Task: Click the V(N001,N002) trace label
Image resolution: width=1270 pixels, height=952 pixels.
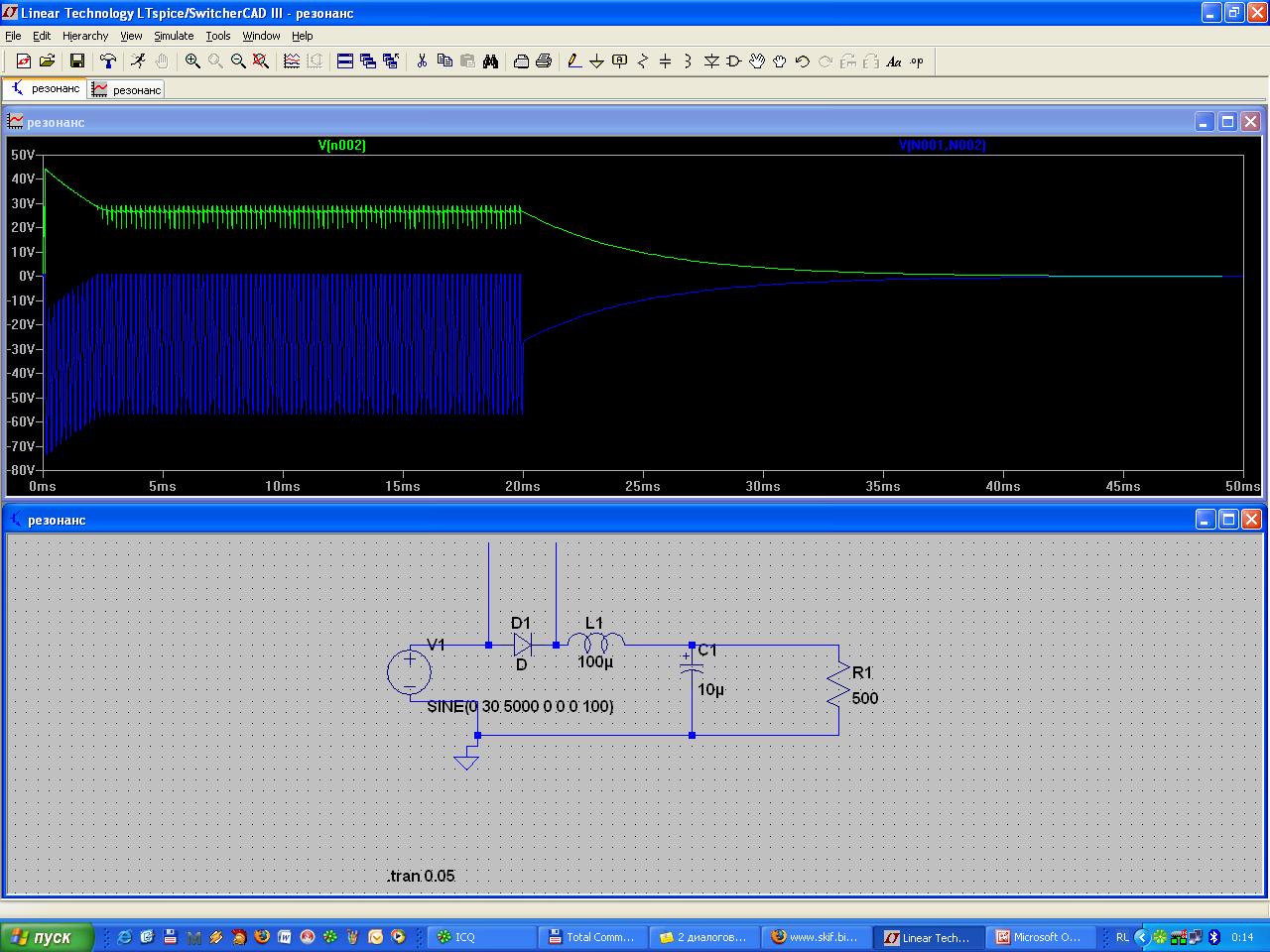Action: click(x=942, y=146)
